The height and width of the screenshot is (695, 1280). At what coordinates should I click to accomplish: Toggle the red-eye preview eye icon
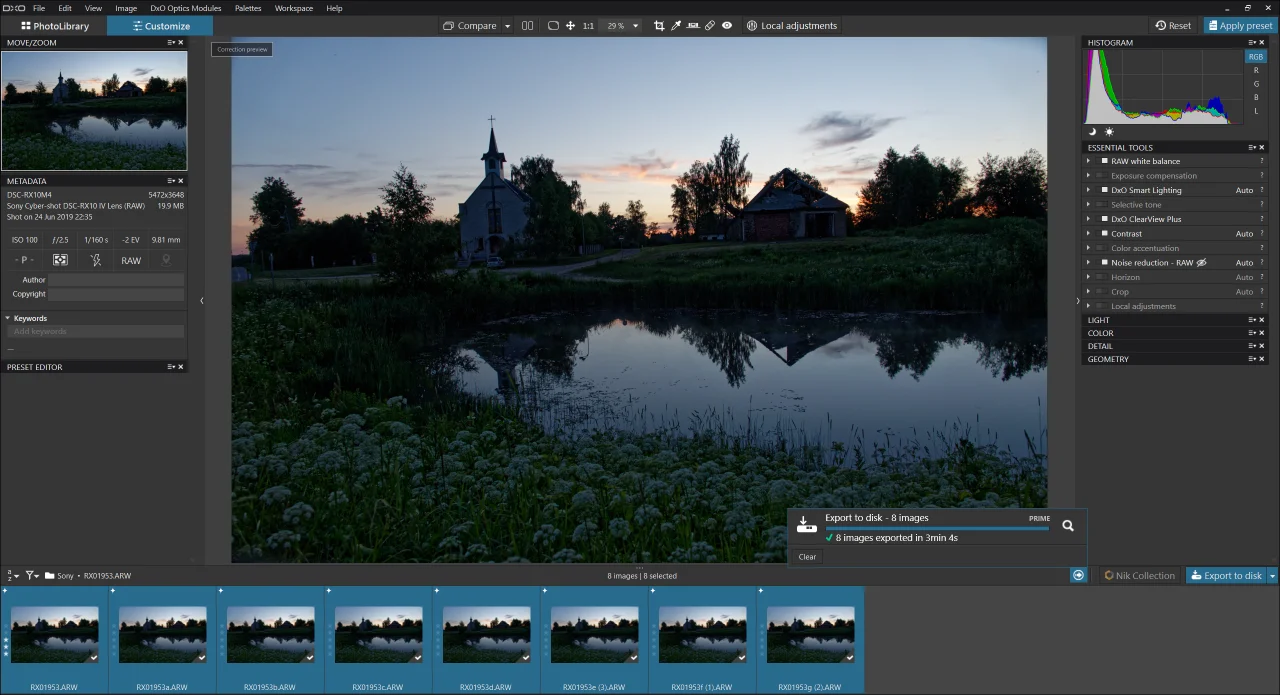[727, 25]
